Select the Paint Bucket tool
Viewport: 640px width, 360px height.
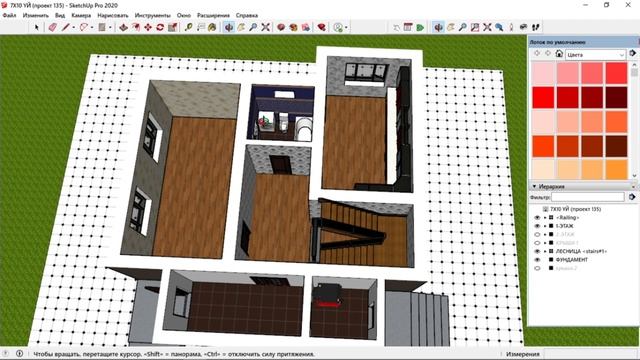(x=212, y=27)
